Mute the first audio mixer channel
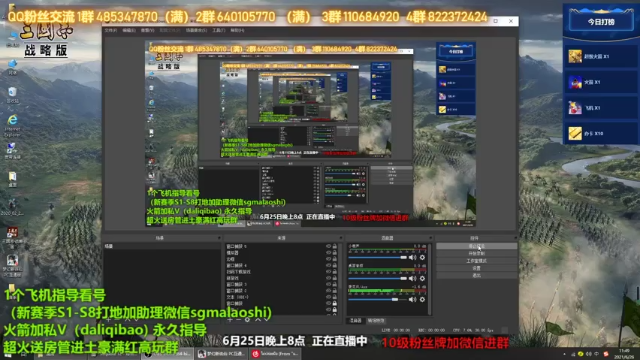The height and width of the screenshot is (360, 640). point(413,258)
